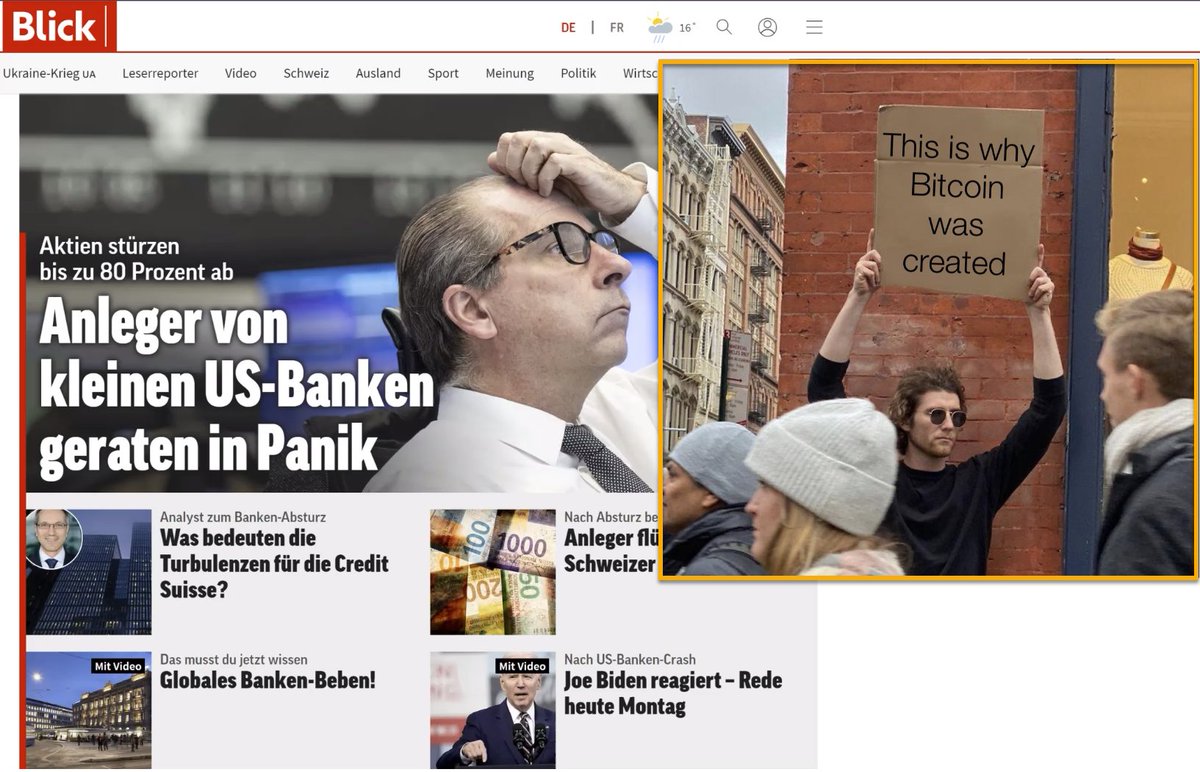1200x772 pixels.
Task: Switch language to DE
Action: 568,28
